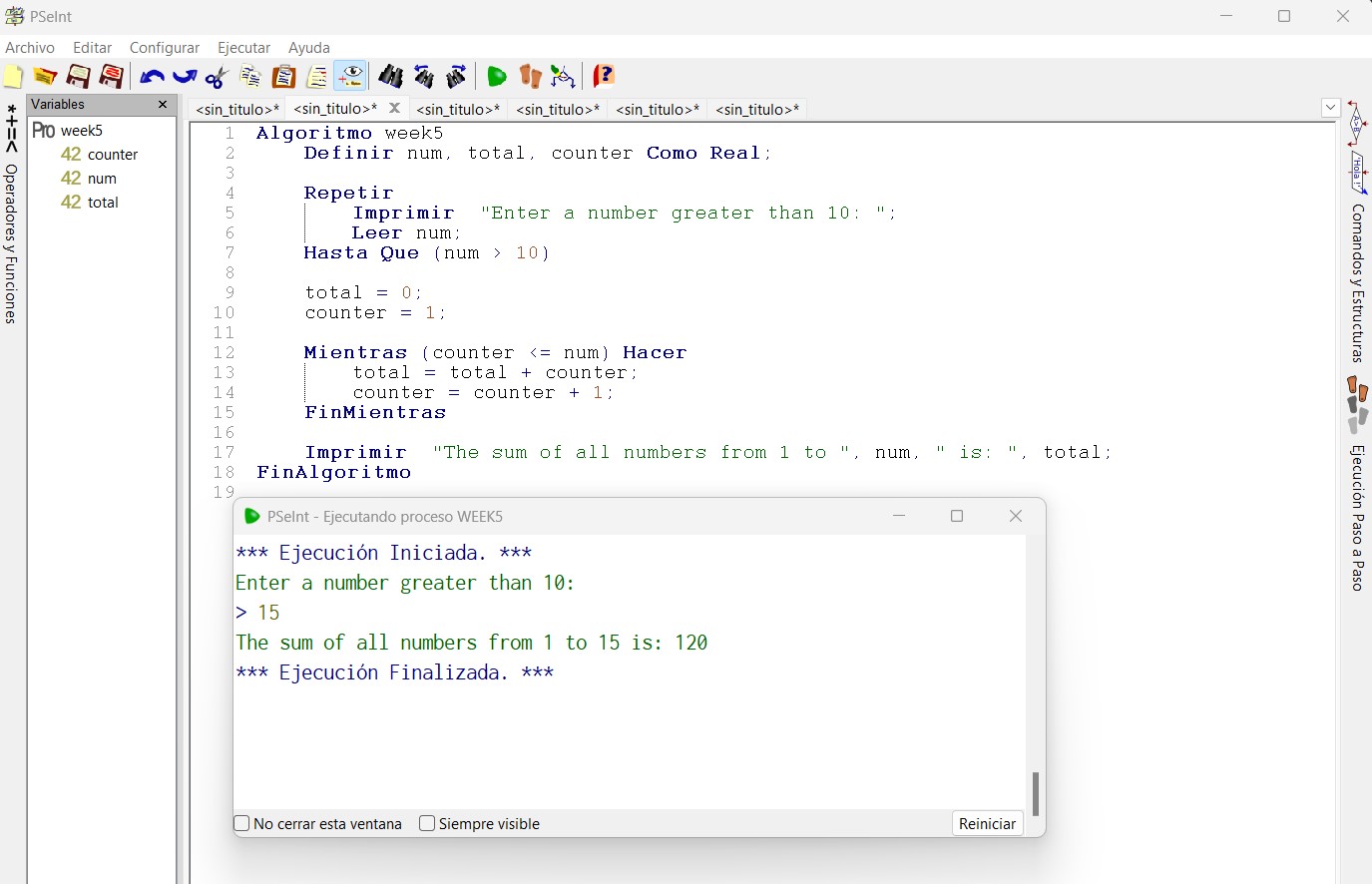Click the Ejecución Finalizada output line

click(x=395, y=673)
